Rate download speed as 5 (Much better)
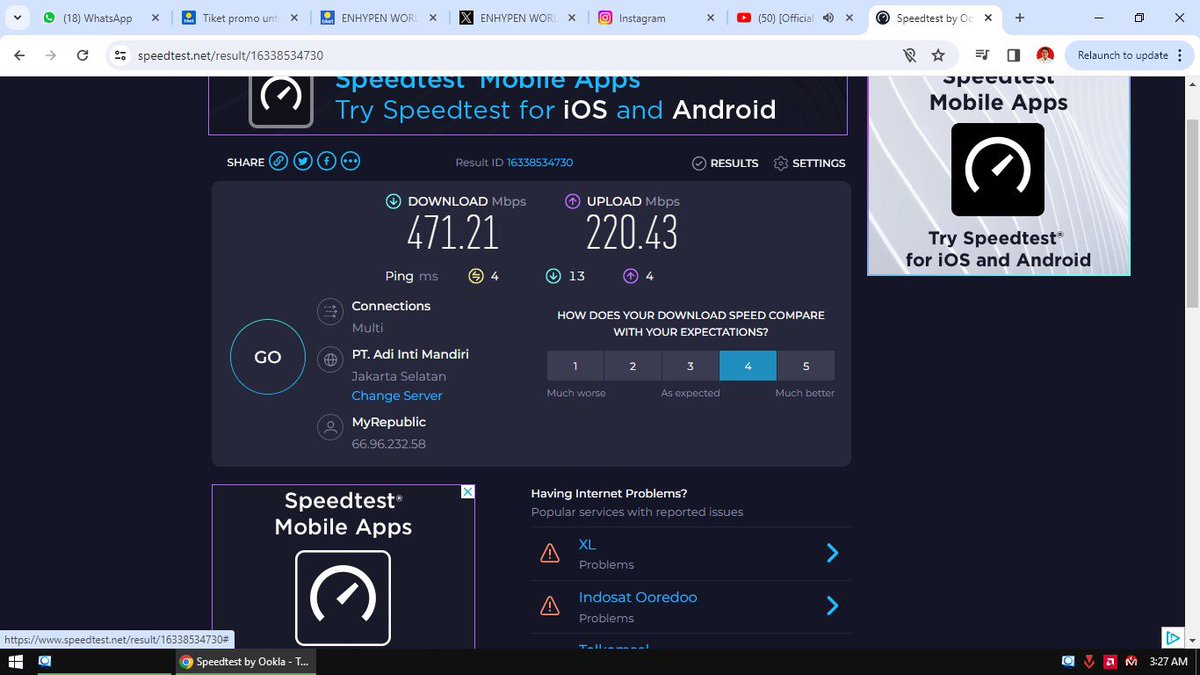The height and width of the screenshot is (675, 1200). pyautogui.click(x=806, y=366)
